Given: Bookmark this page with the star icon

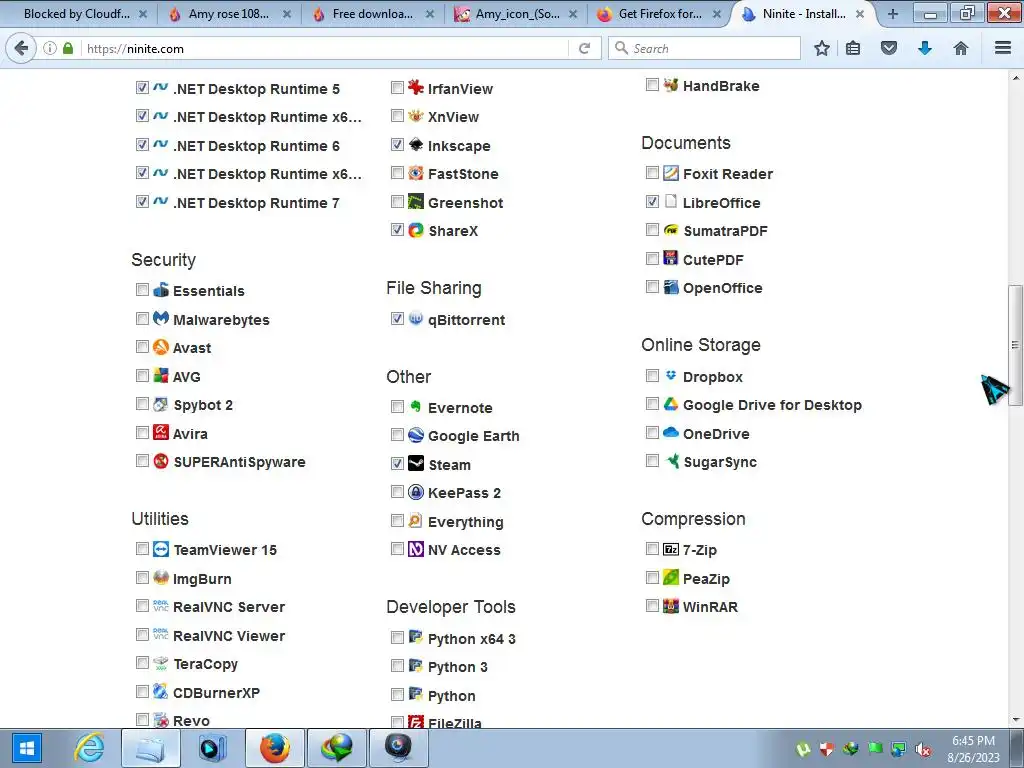Looking at the screenshot, I should [822, 48].
